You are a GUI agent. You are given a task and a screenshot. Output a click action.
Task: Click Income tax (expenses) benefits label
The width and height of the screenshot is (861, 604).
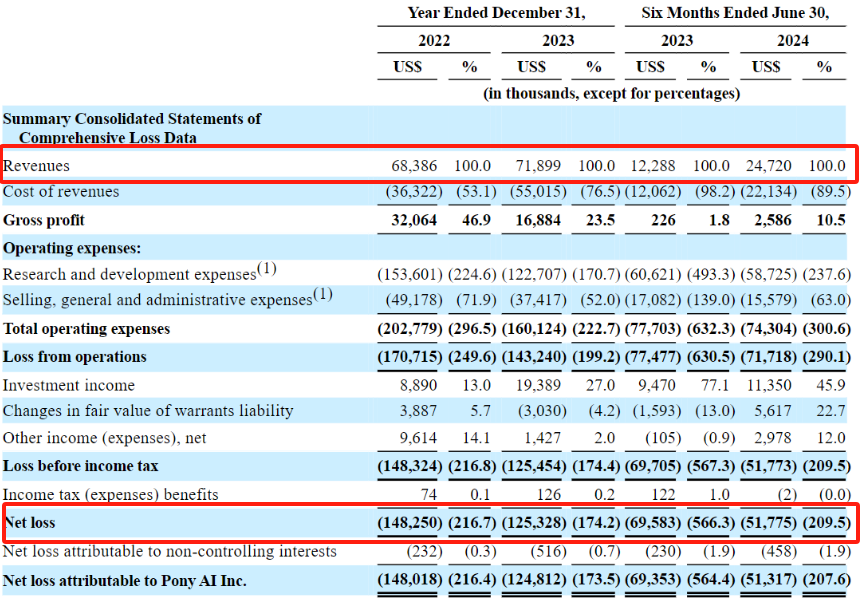click(x=110, y=495)
